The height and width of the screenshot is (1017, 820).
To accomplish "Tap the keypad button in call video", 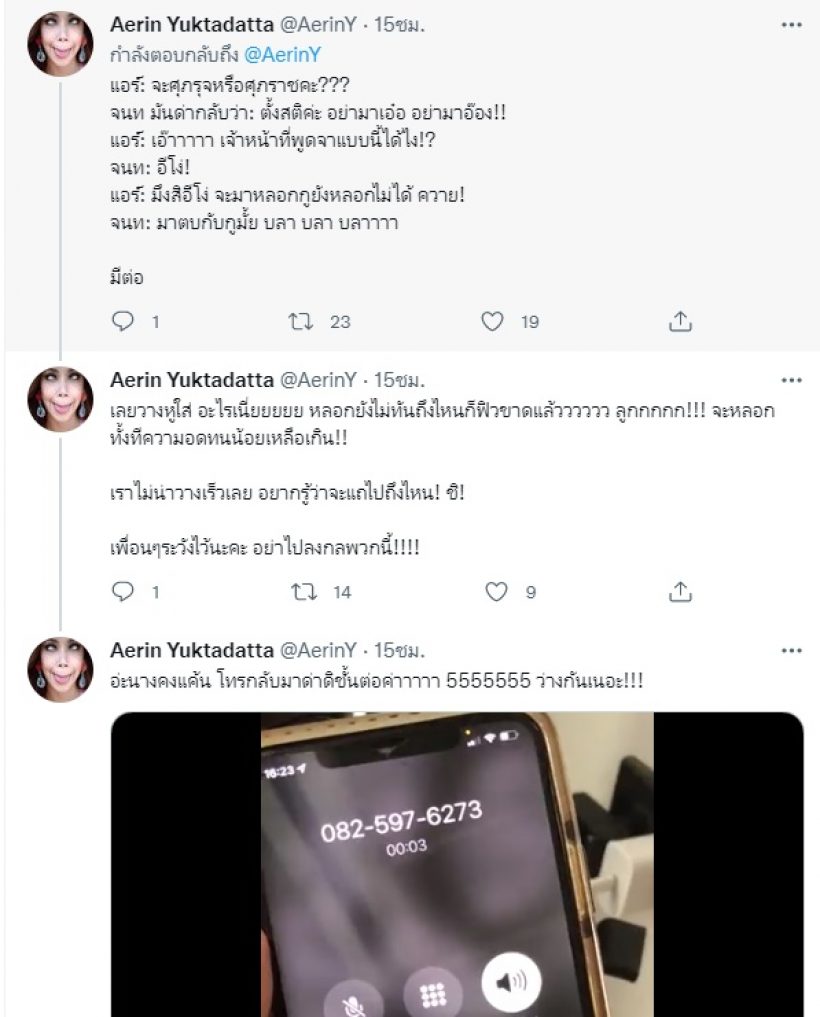I will coord(432,995).
